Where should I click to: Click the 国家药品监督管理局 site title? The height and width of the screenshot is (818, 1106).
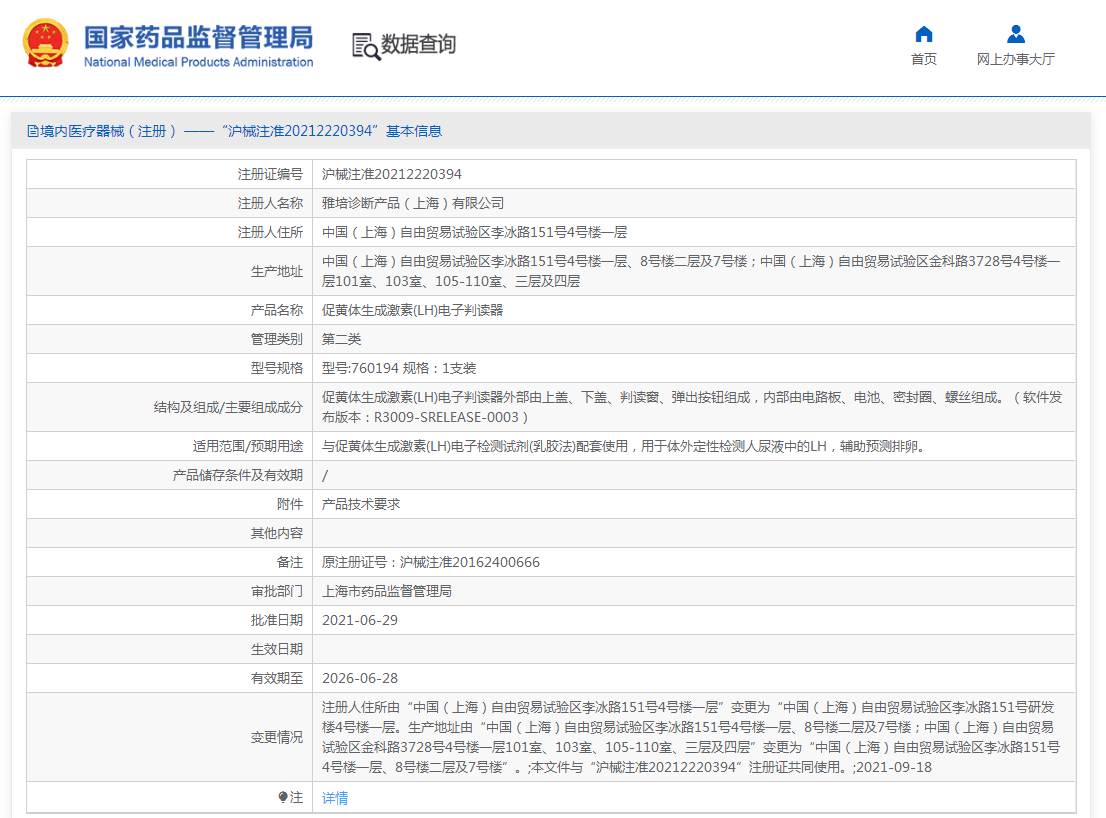(198, 37)
